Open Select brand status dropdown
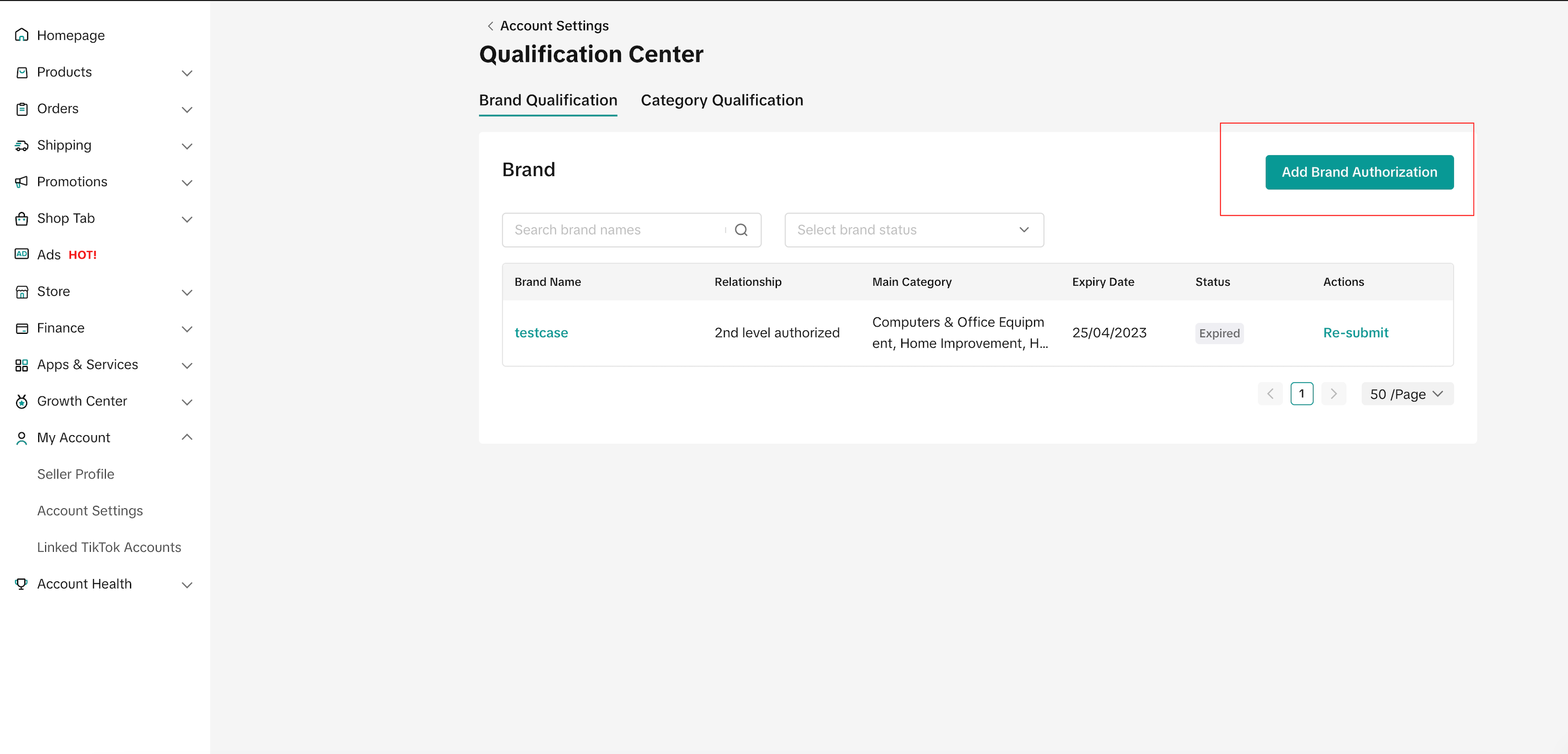 [913, 230]
